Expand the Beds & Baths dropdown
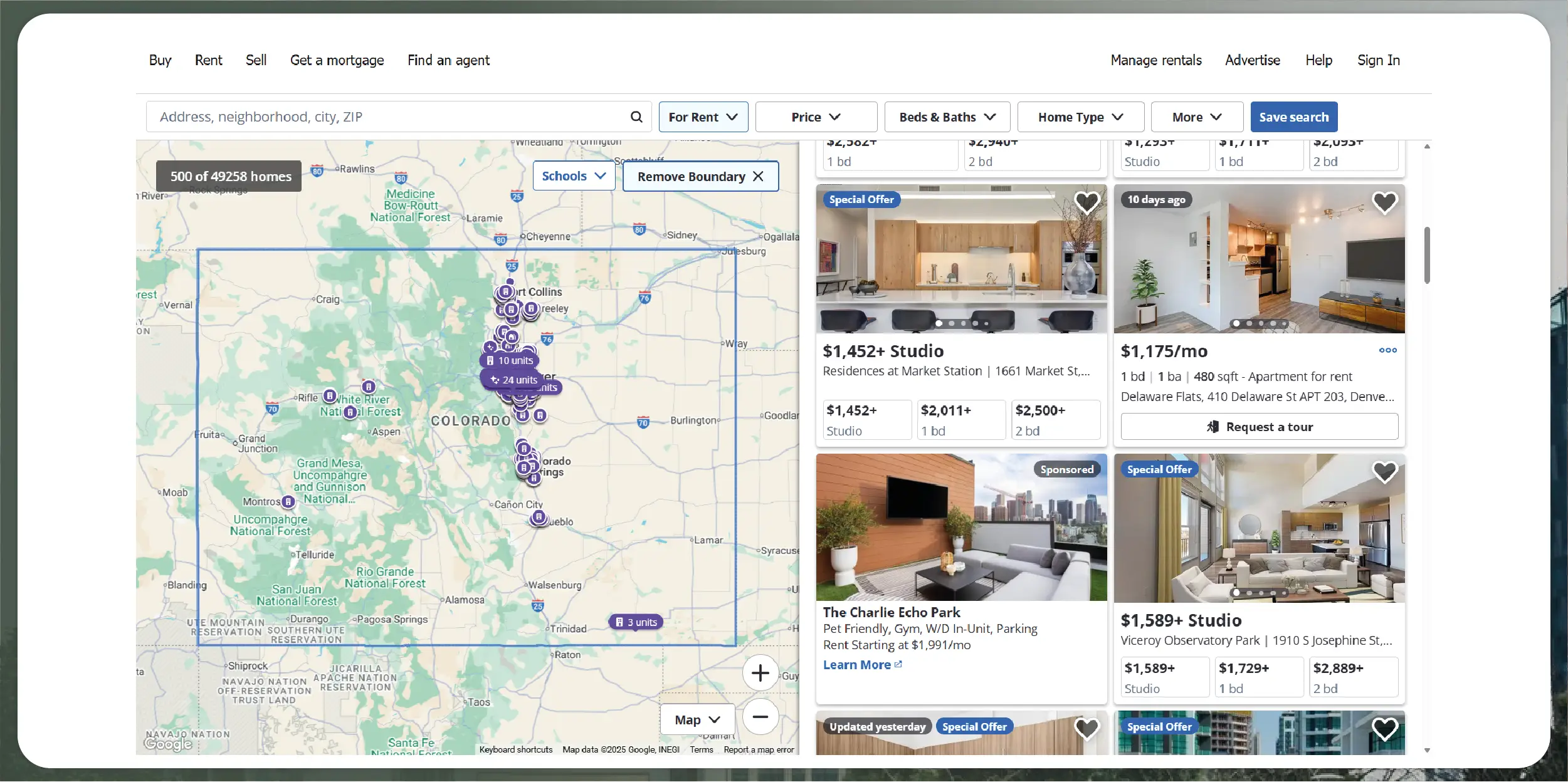 pyautogui.click(x=947, y=117)
